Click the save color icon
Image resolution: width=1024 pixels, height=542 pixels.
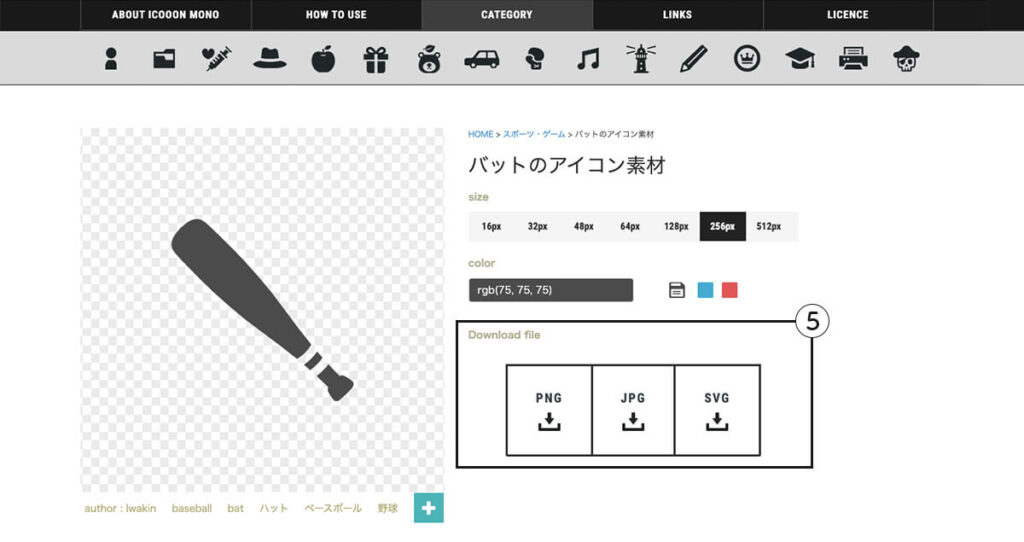coord(677,290)
